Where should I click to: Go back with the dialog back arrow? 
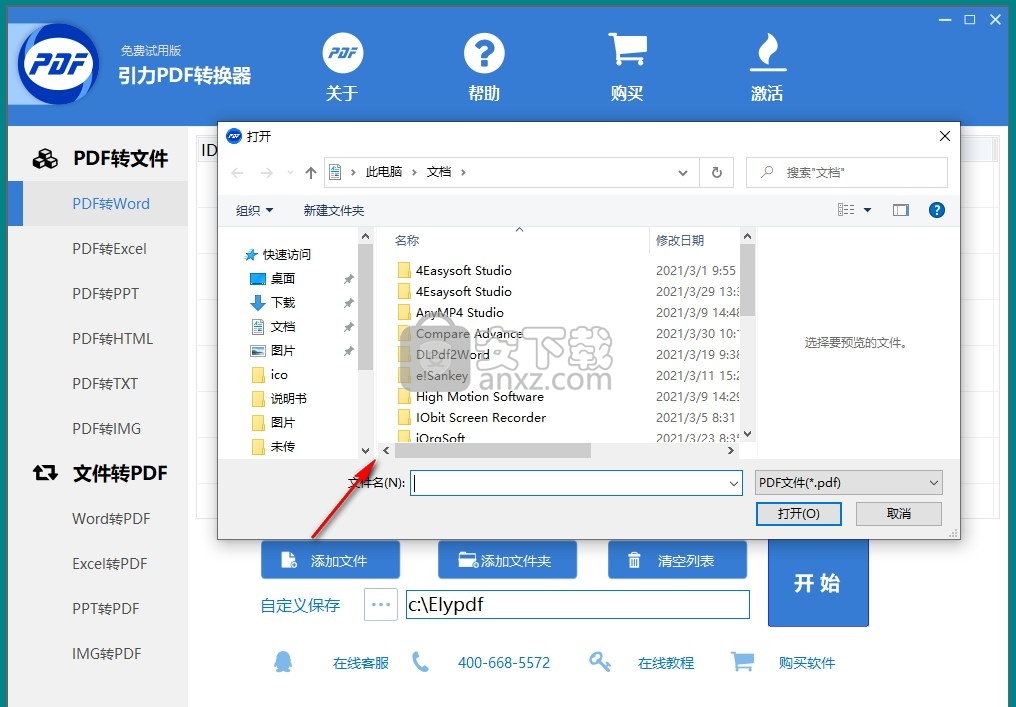tap(237, 173)
